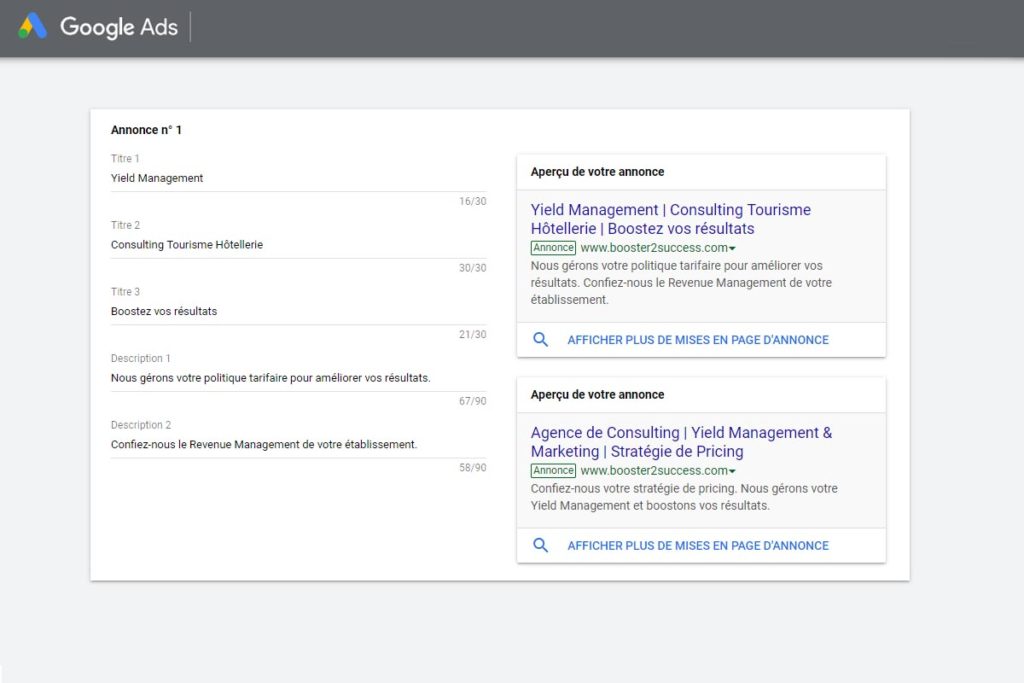Click the preview text starting Confiez-nous votre stratégie

684,497
